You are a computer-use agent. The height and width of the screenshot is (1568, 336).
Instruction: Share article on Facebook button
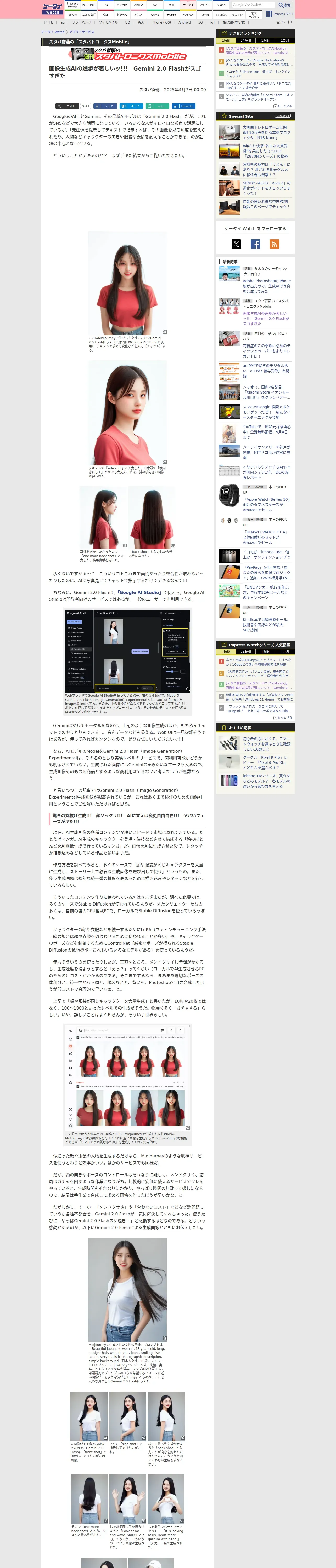tap(105, 106)
